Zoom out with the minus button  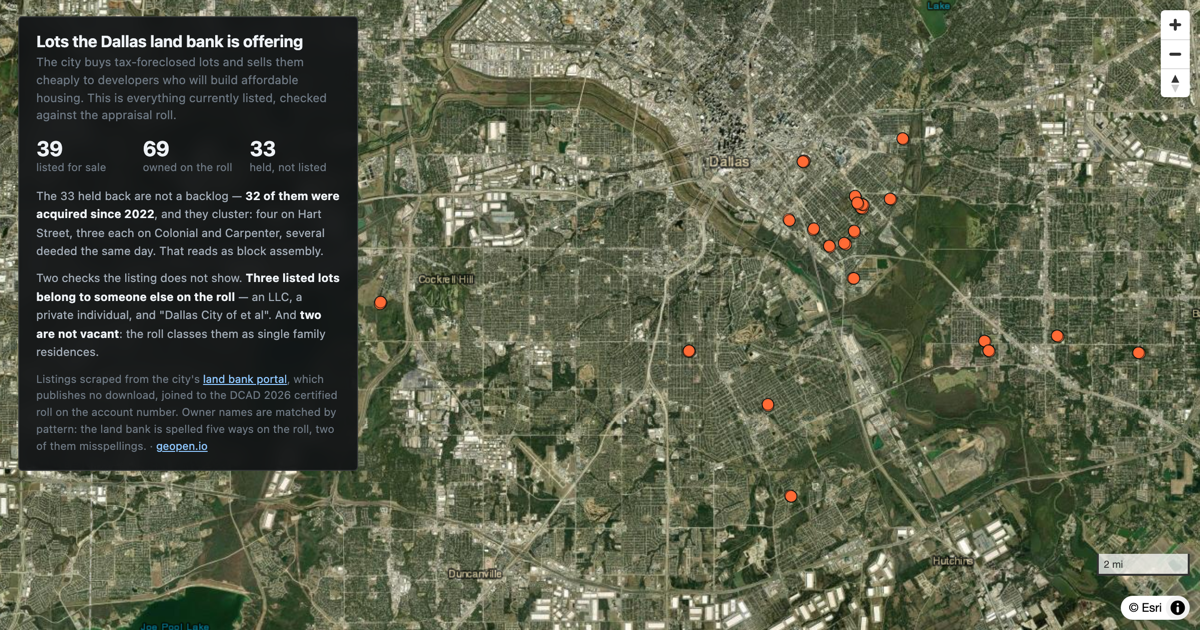coord(1175,54)
